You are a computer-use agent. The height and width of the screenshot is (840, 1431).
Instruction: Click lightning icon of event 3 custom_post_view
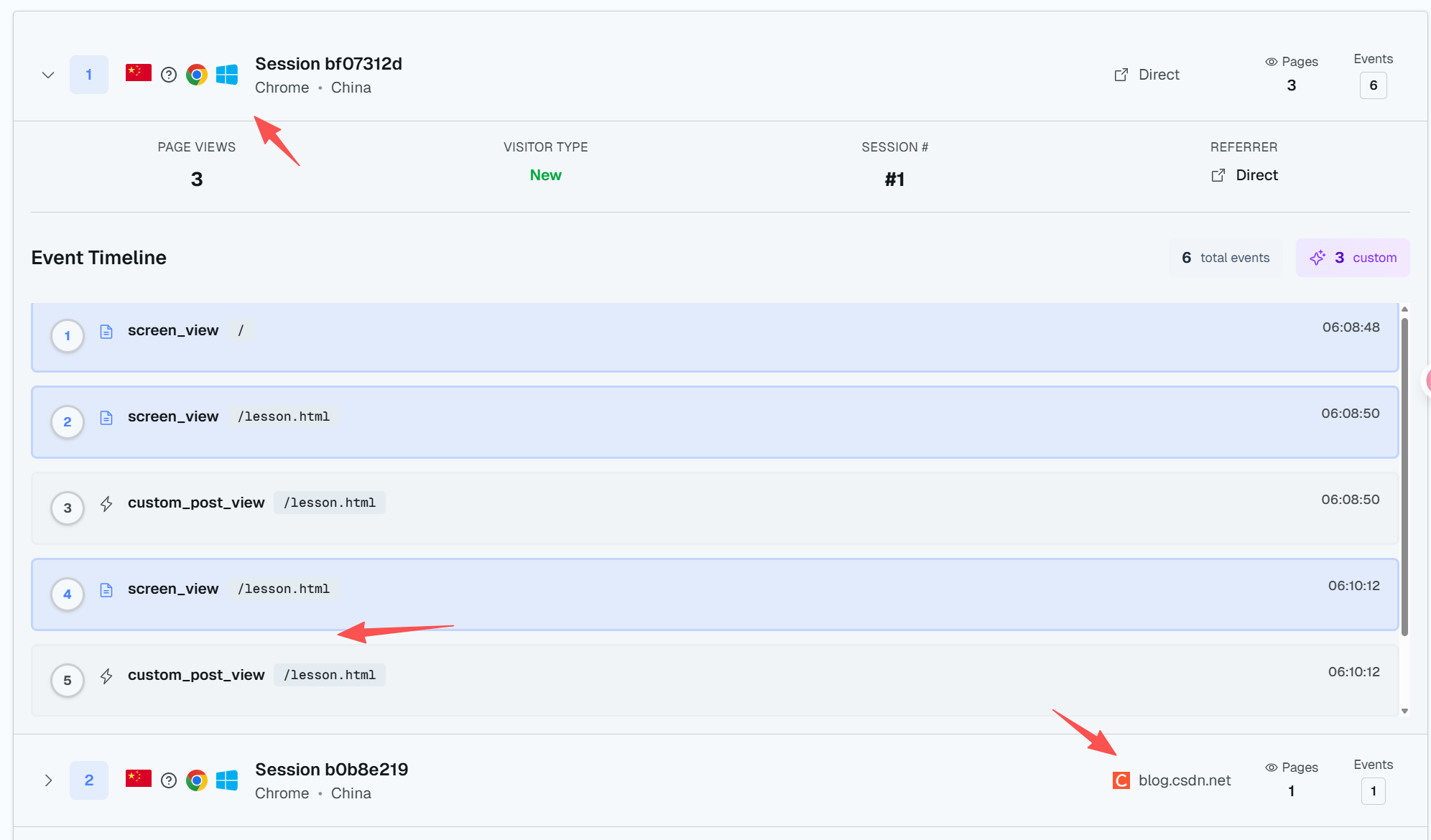(x=106, y=504)
